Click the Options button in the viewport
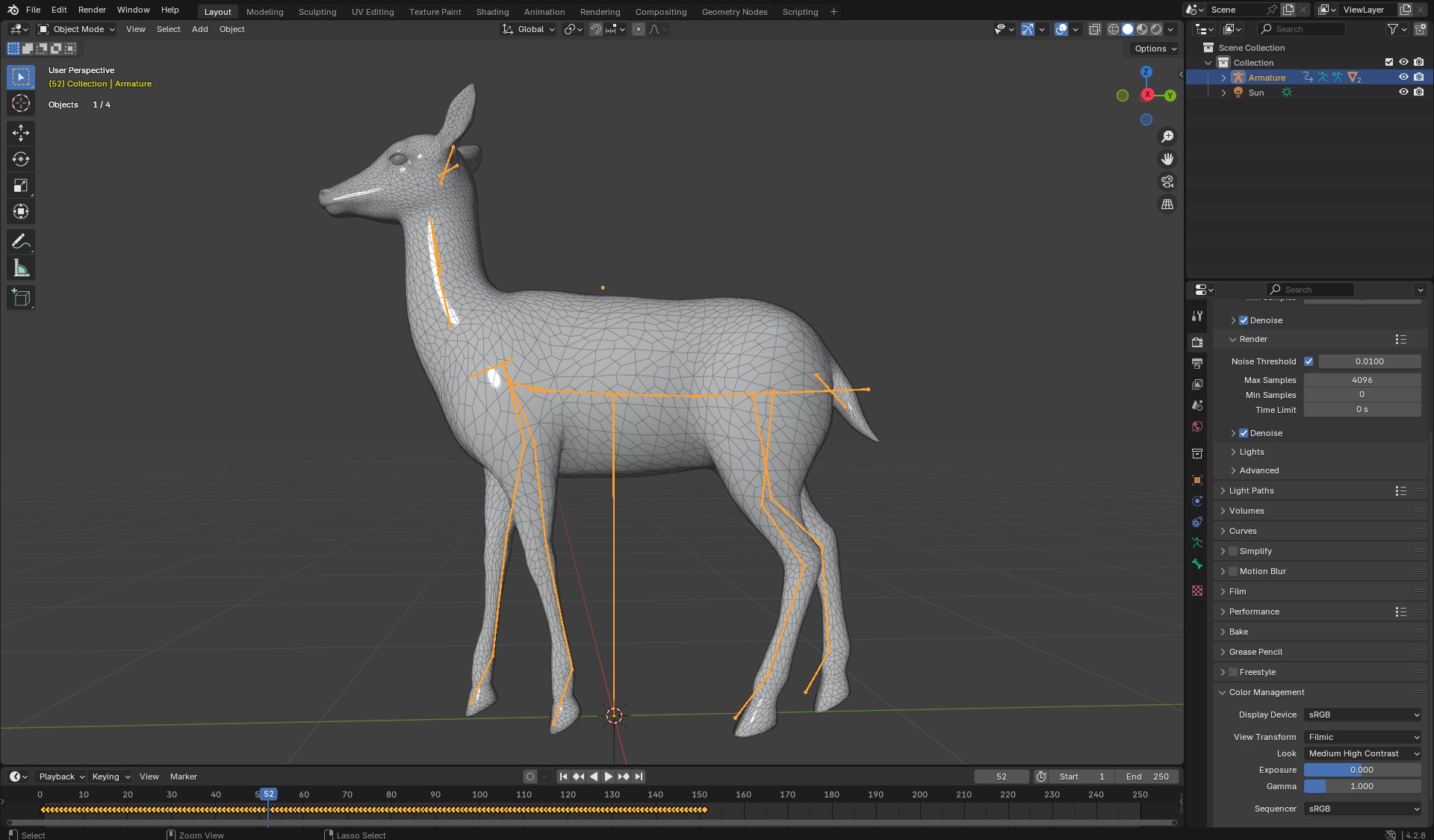 point(1154,49)
